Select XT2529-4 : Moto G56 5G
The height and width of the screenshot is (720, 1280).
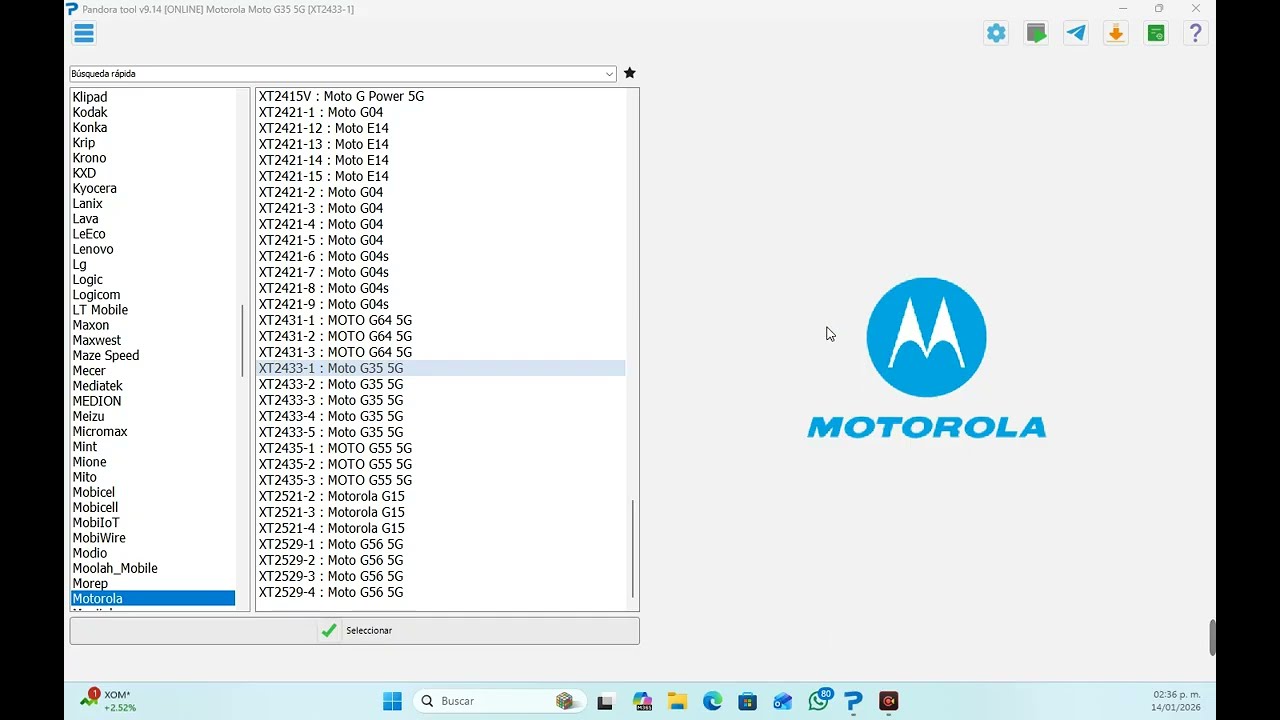click(x=331, y=592)
